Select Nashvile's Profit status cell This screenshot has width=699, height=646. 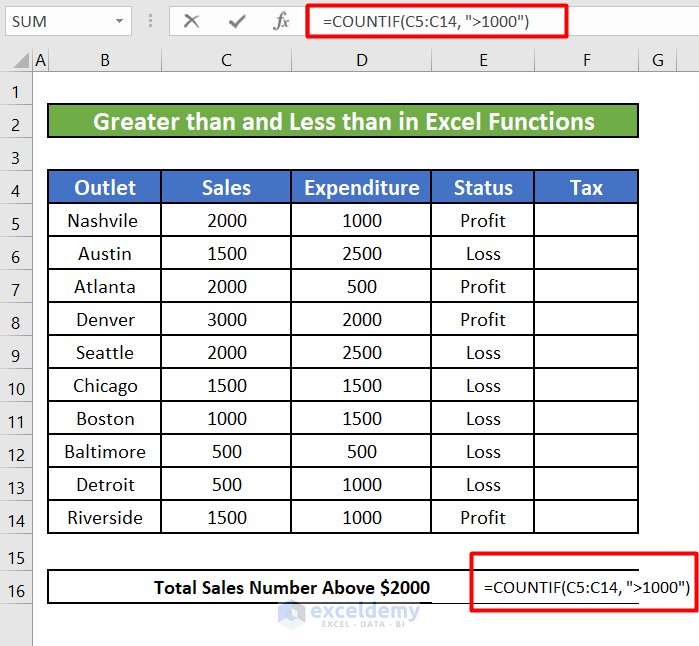click(x=483, y=220)
